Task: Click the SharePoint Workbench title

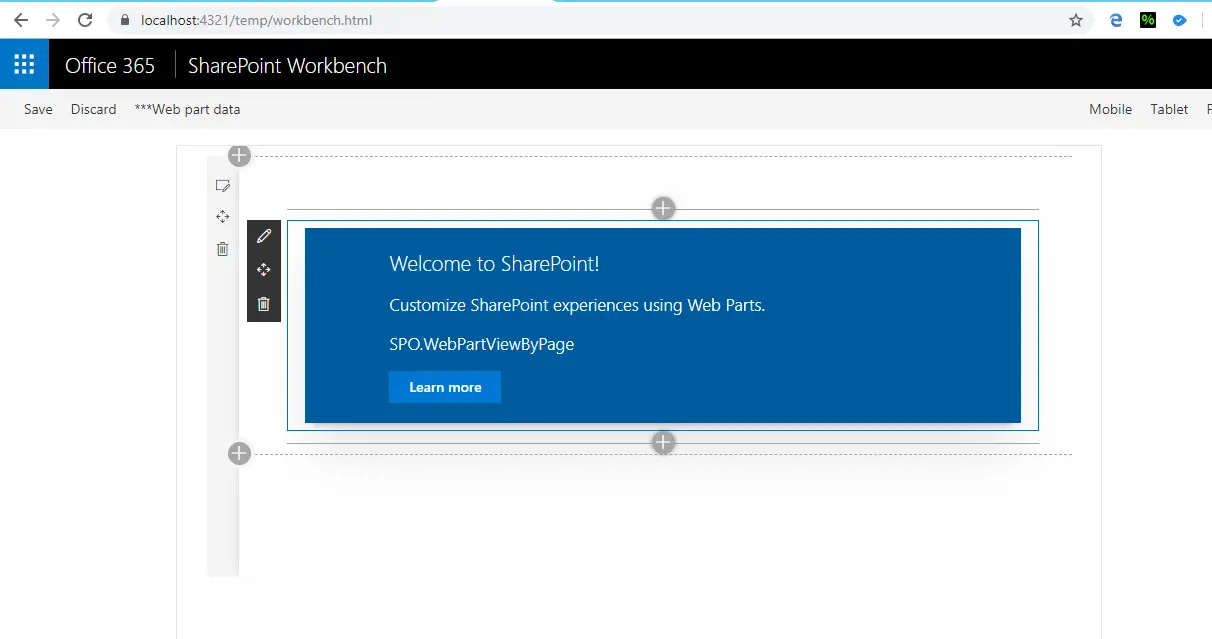Action: tap(287, 66)
